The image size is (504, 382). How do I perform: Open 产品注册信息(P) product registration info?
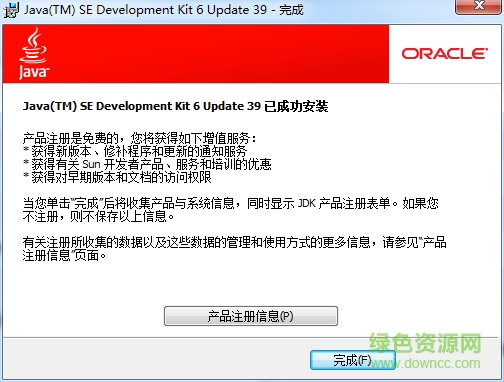(251, 316)
